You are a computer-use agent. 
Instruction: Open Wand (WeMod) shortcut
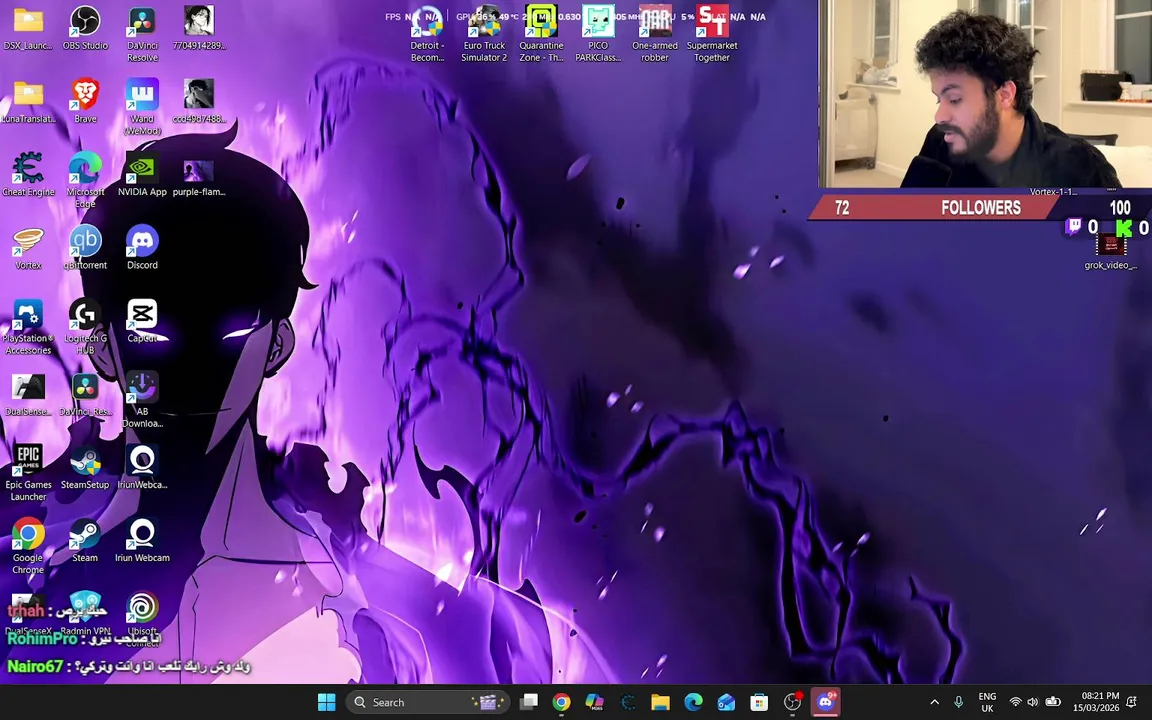142,108
